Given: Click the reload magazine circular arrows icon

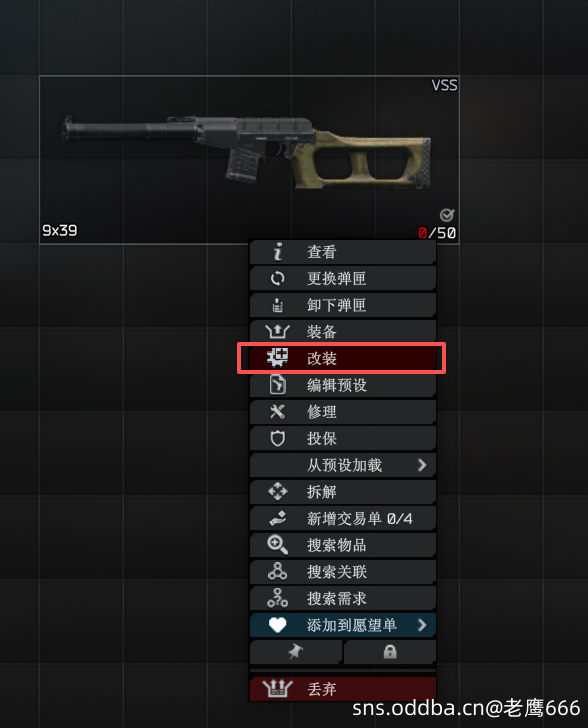Looking at the screenshot, I should 278,278.
